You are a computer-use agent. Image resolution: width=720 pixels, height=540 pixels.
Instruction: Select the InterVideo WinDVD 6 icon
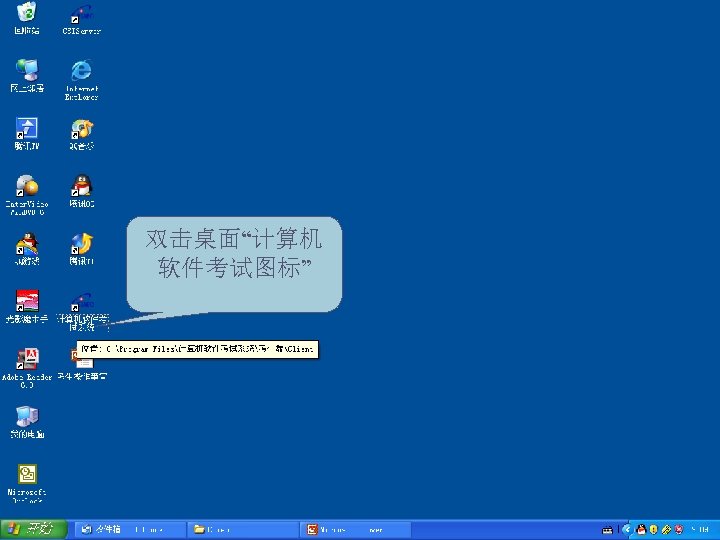point(27,195)
